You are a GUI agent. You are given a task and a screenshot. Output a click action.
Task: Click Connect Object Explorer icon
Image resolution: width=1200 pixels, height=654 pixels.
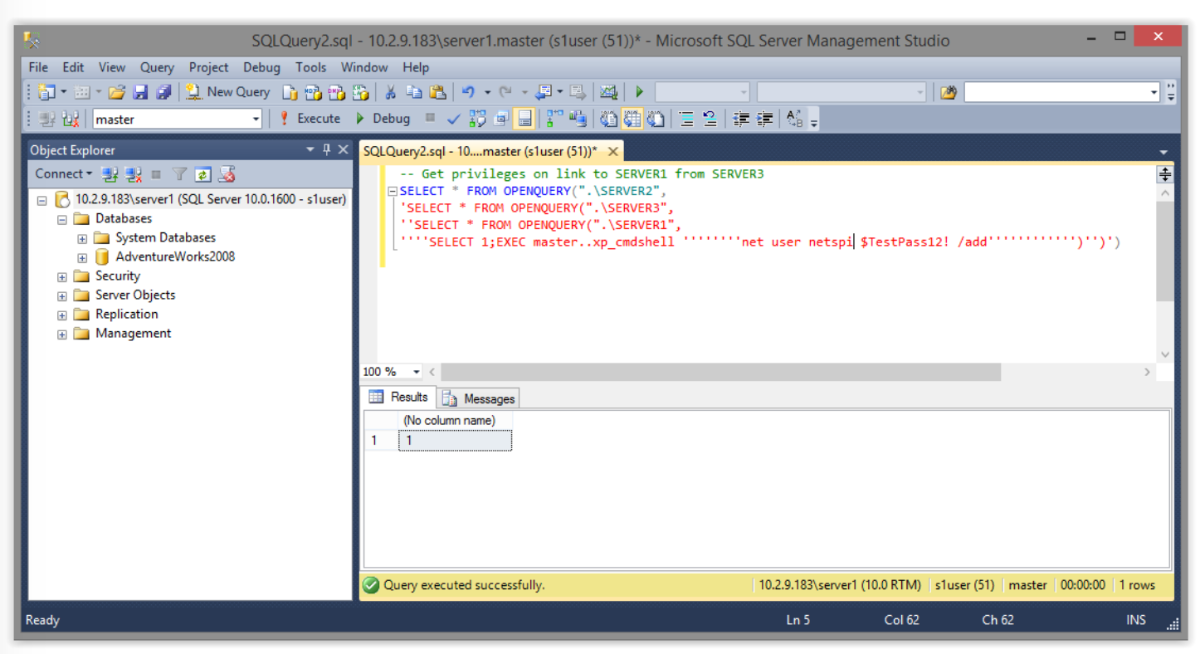tap(110, 174)
